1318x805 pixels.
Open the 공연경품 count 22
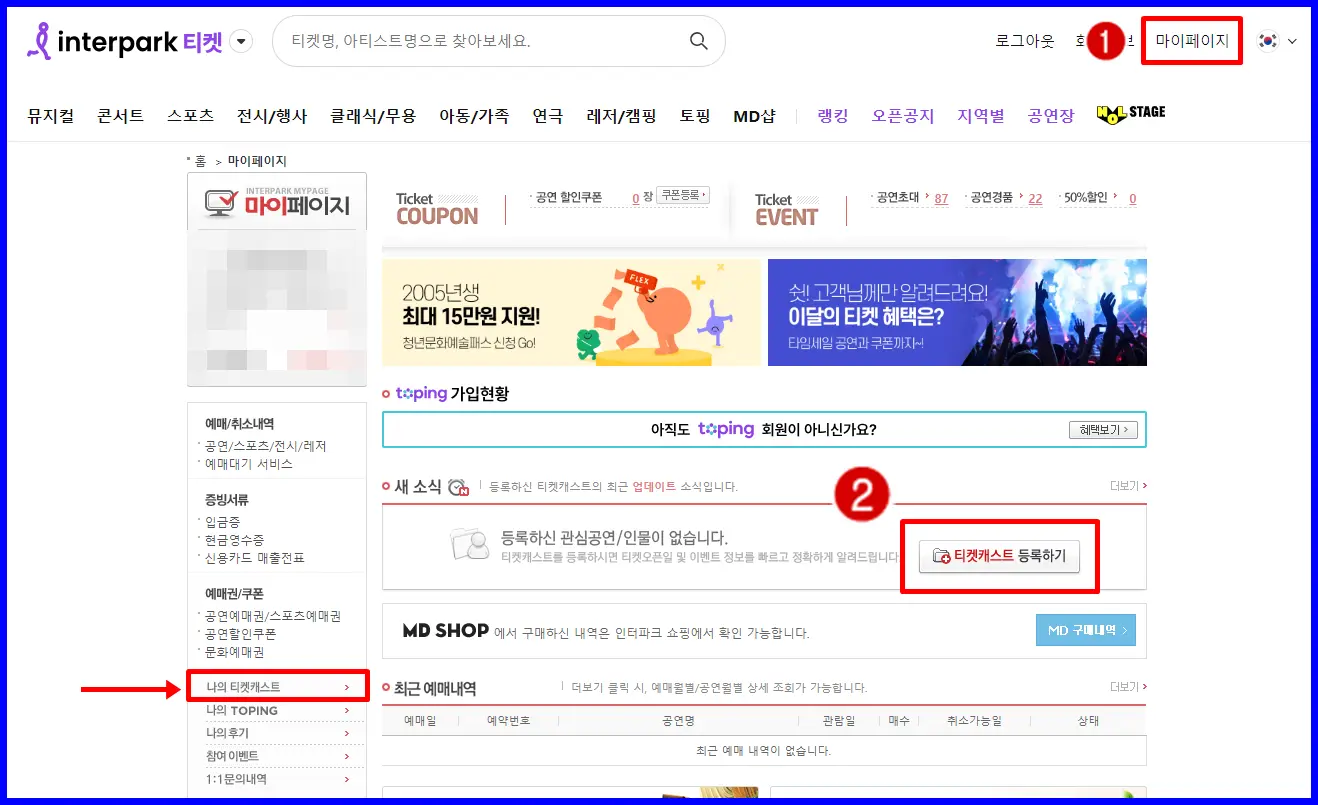[1035, 199]
